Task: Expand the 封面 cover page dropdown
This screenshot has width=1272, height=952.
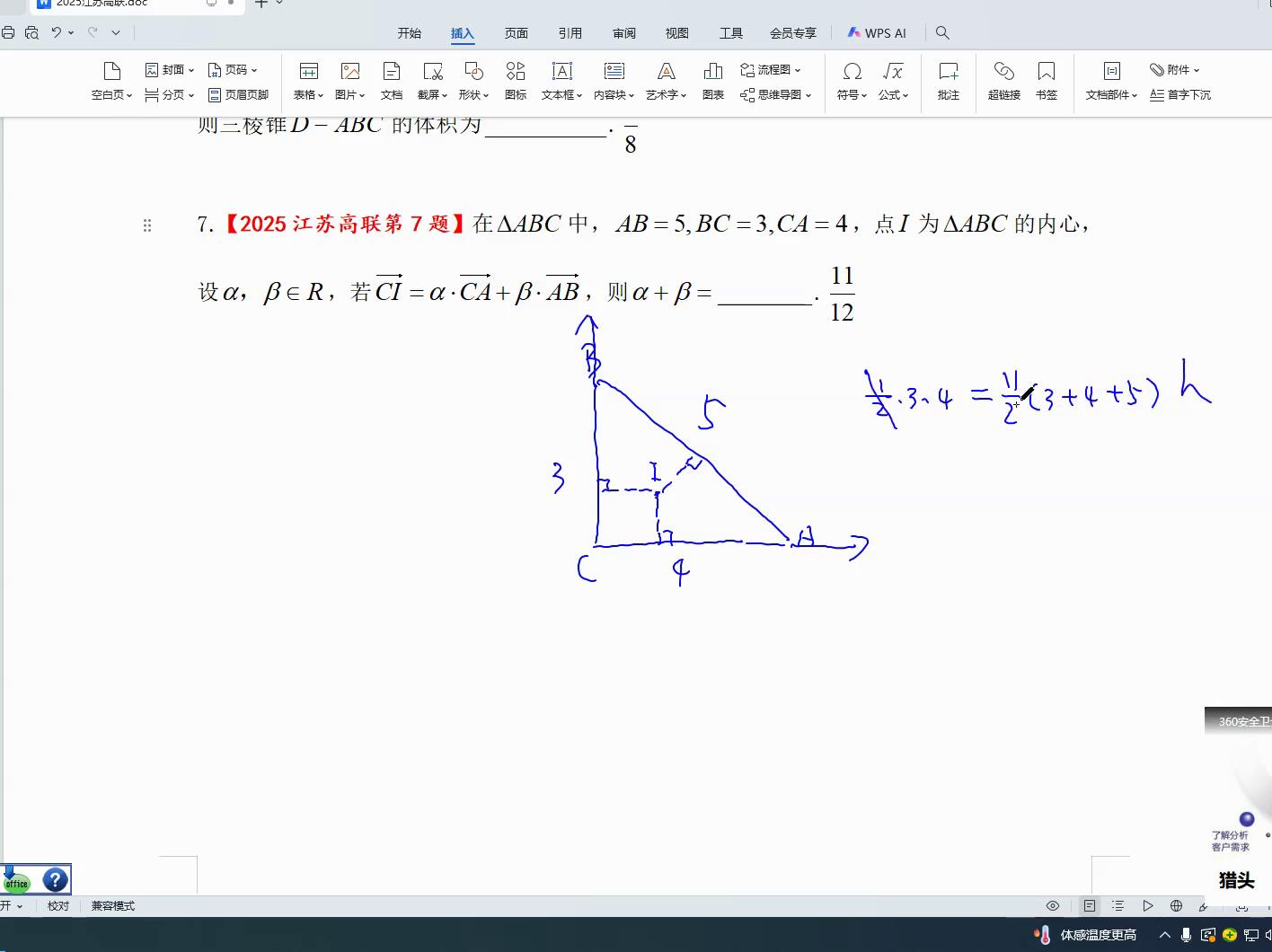Action: coord(171,69)
